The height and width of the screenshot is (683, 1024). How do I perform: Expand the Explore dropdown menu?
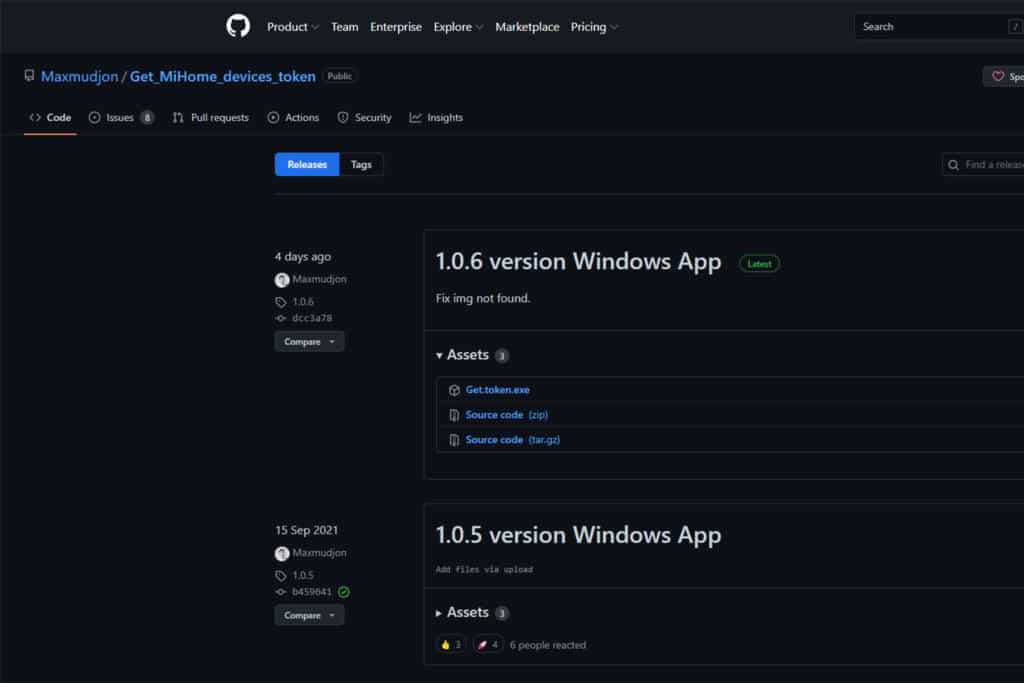458,27
